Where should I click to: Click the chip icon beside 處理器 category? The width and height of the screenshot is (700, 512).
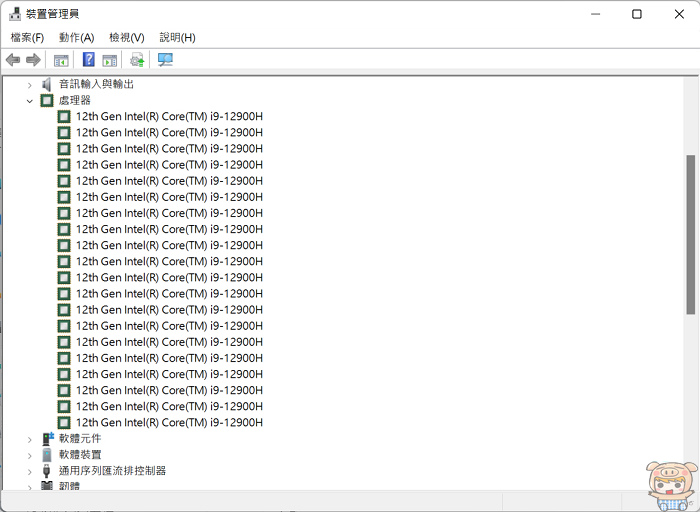pyautogui.click(x=47, y=100)
